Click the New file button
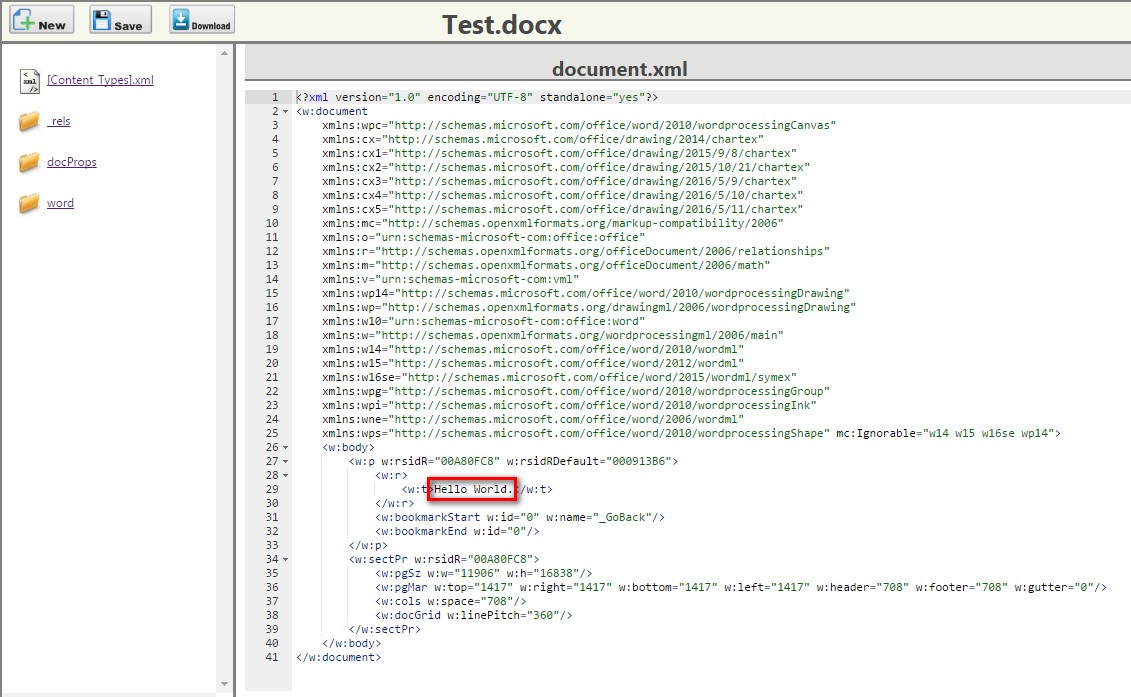The height and width of the screenshot is (697, 1131). point(41,20)
